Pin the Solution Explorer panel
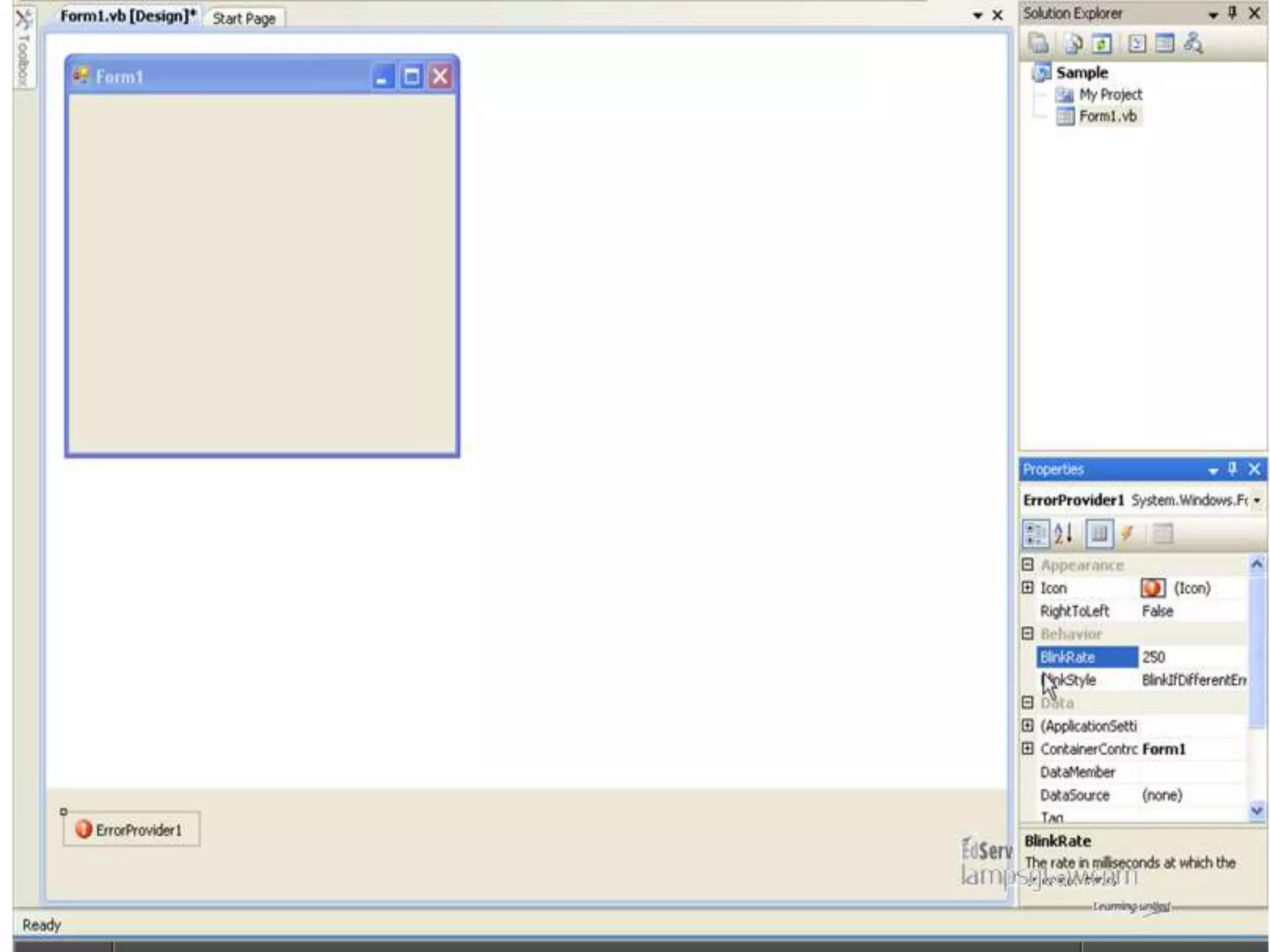The width and height of the screenshot is (1270, 952). 1233,13
